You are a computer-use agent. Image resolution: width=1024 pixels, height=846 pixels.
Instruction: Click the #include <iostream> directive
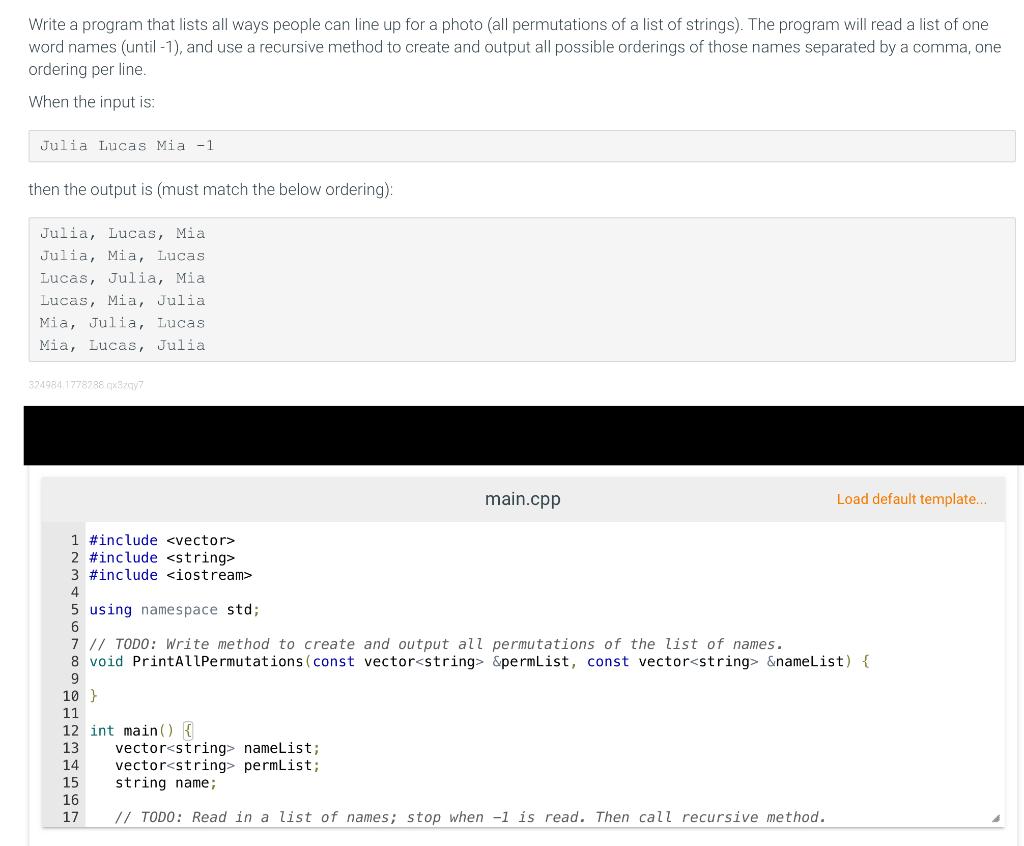tap(170, 575)
